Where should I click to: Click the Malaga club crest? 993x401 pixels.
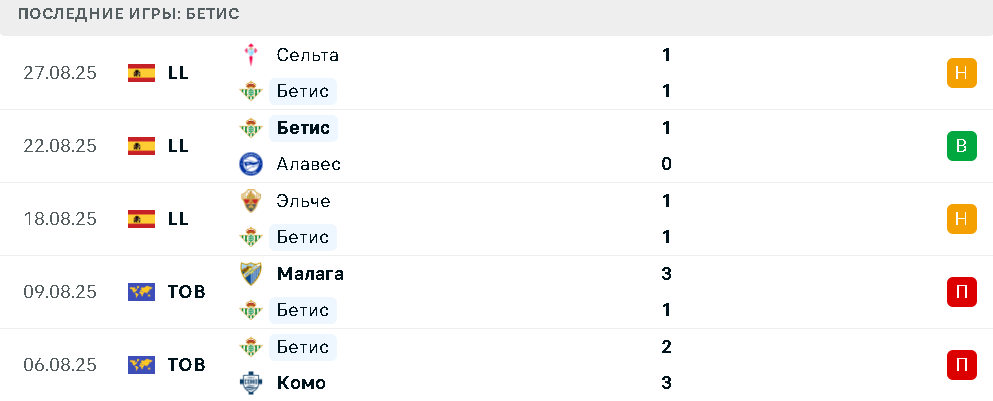pyautogui.click(x=251, y=274)
